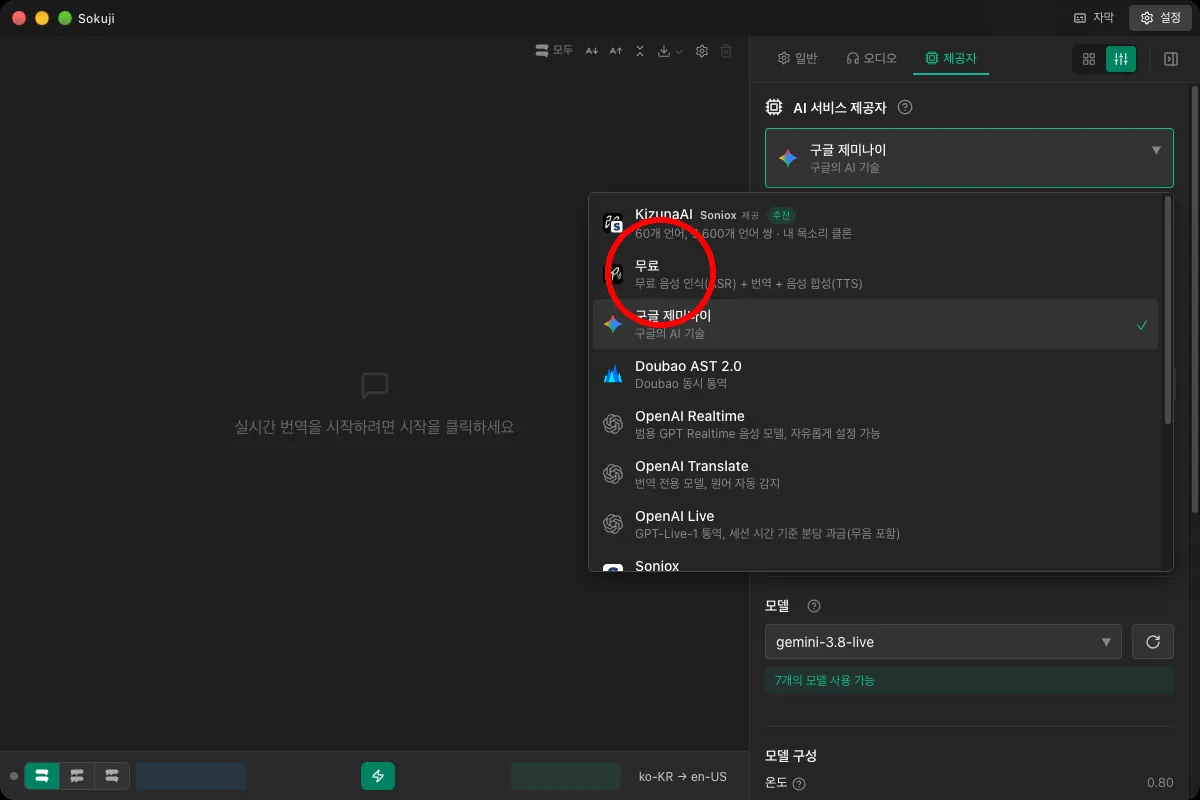Open 자막 subtitles button
This screenshot has height=800, width=1200.
pyautogui.click(x=1093, y=18)
